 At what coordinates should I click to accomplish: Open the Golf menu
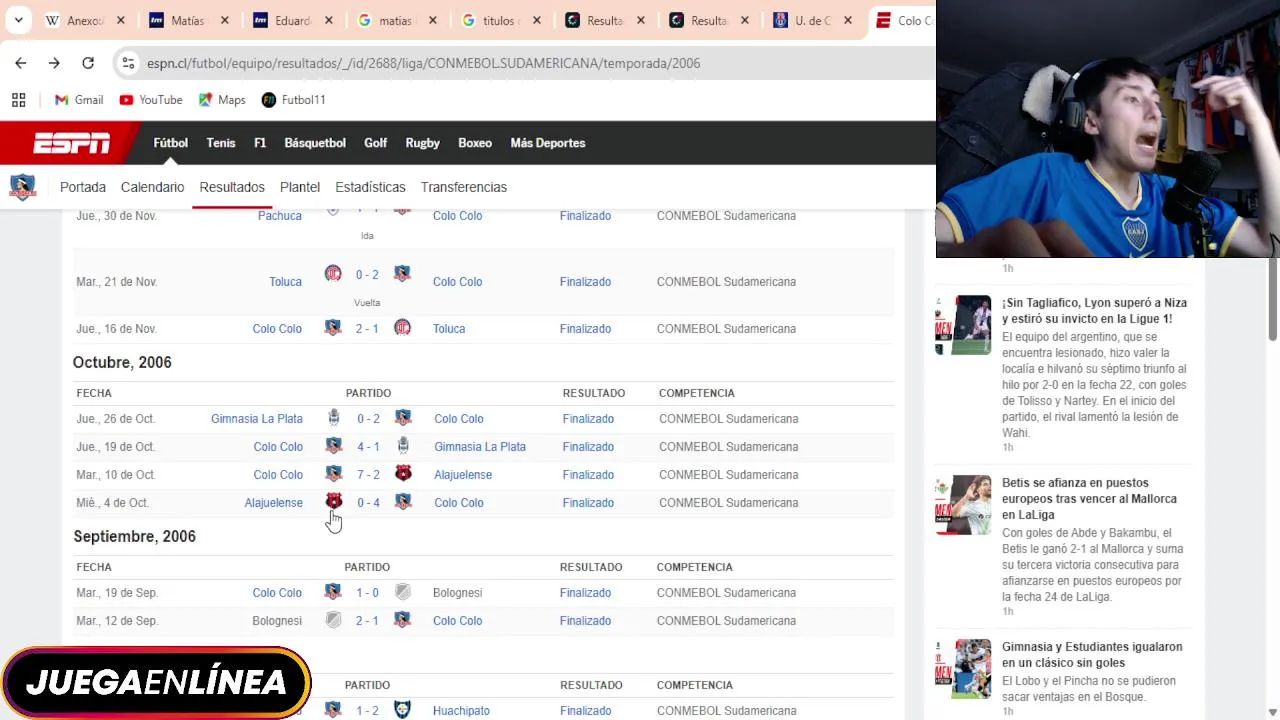[376, 143]
